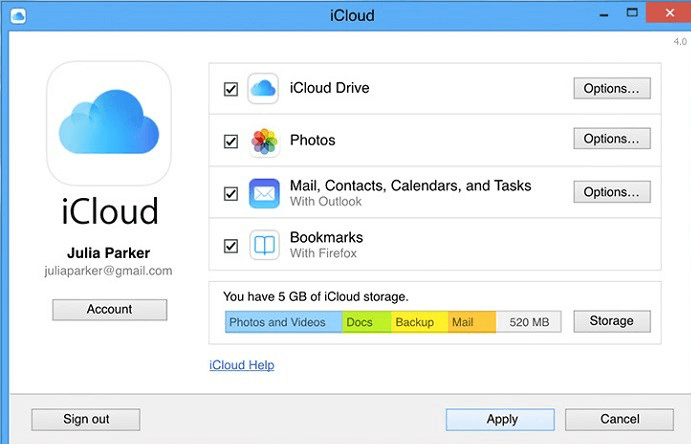Click the Mail envelope icon
Image resolution: width=692 pixels, height=444 pixels.
tap(264, 193)
